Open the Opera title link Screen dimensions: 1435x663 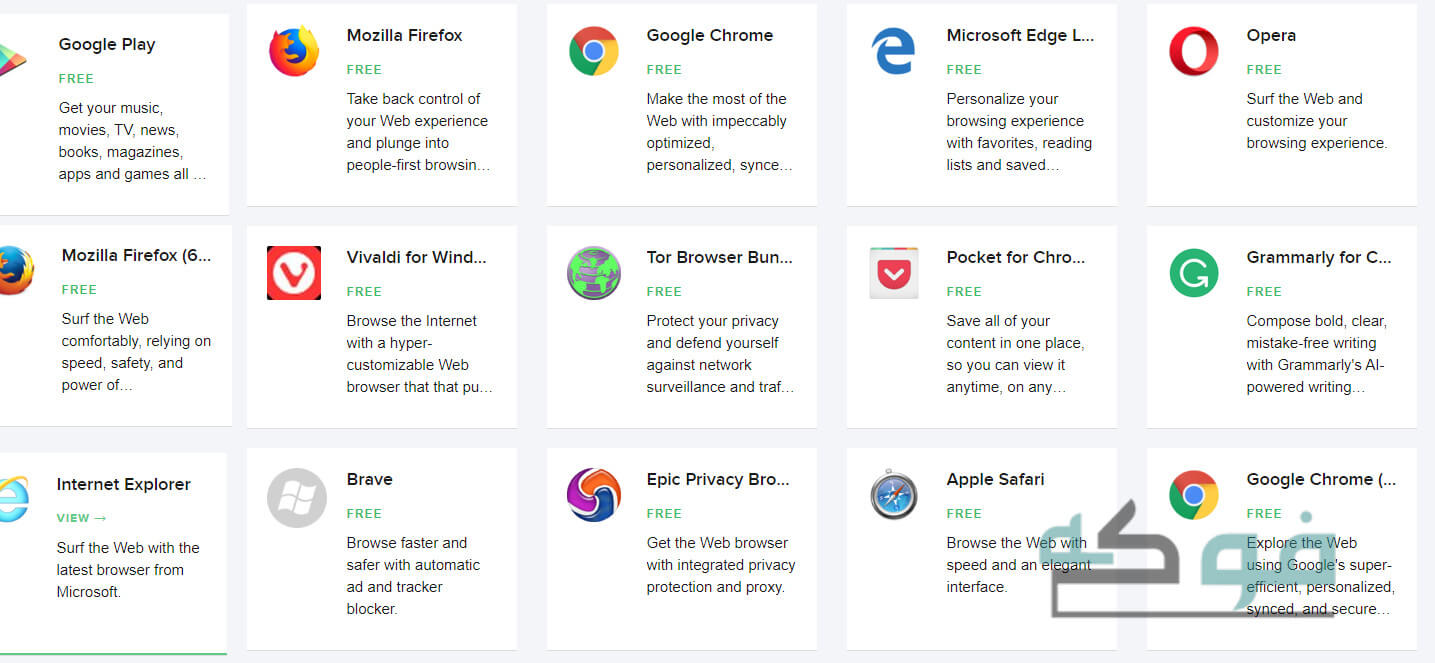point(1271,35)
